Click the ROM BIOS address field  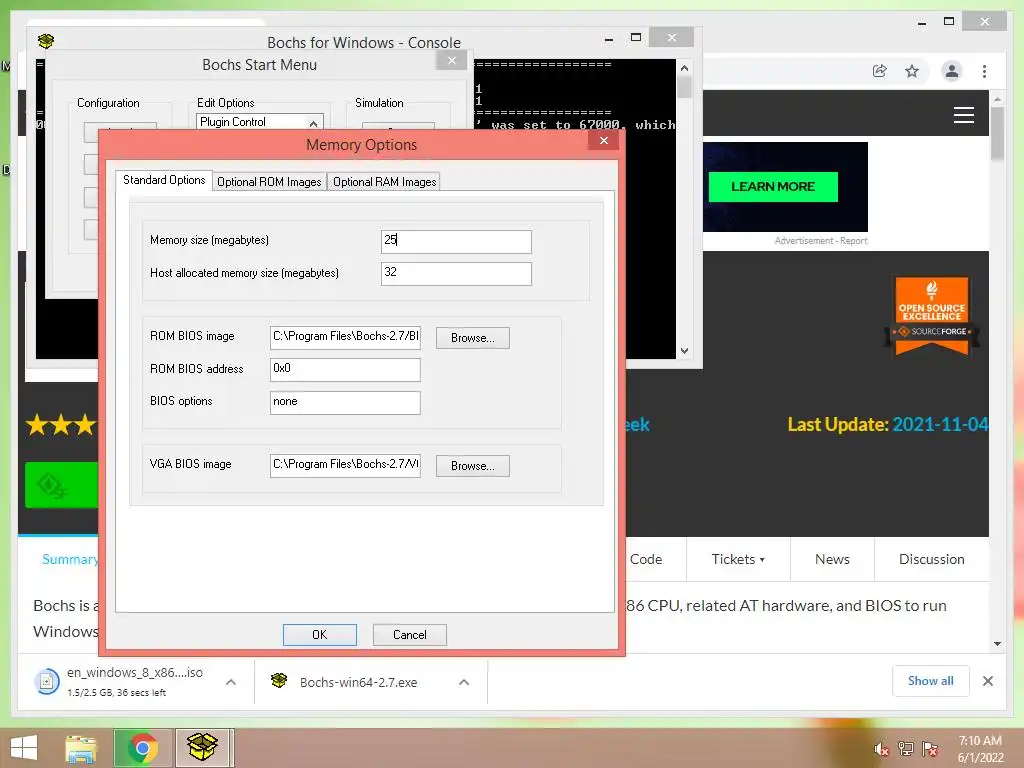pyautogui.click(x=345, y=369)
